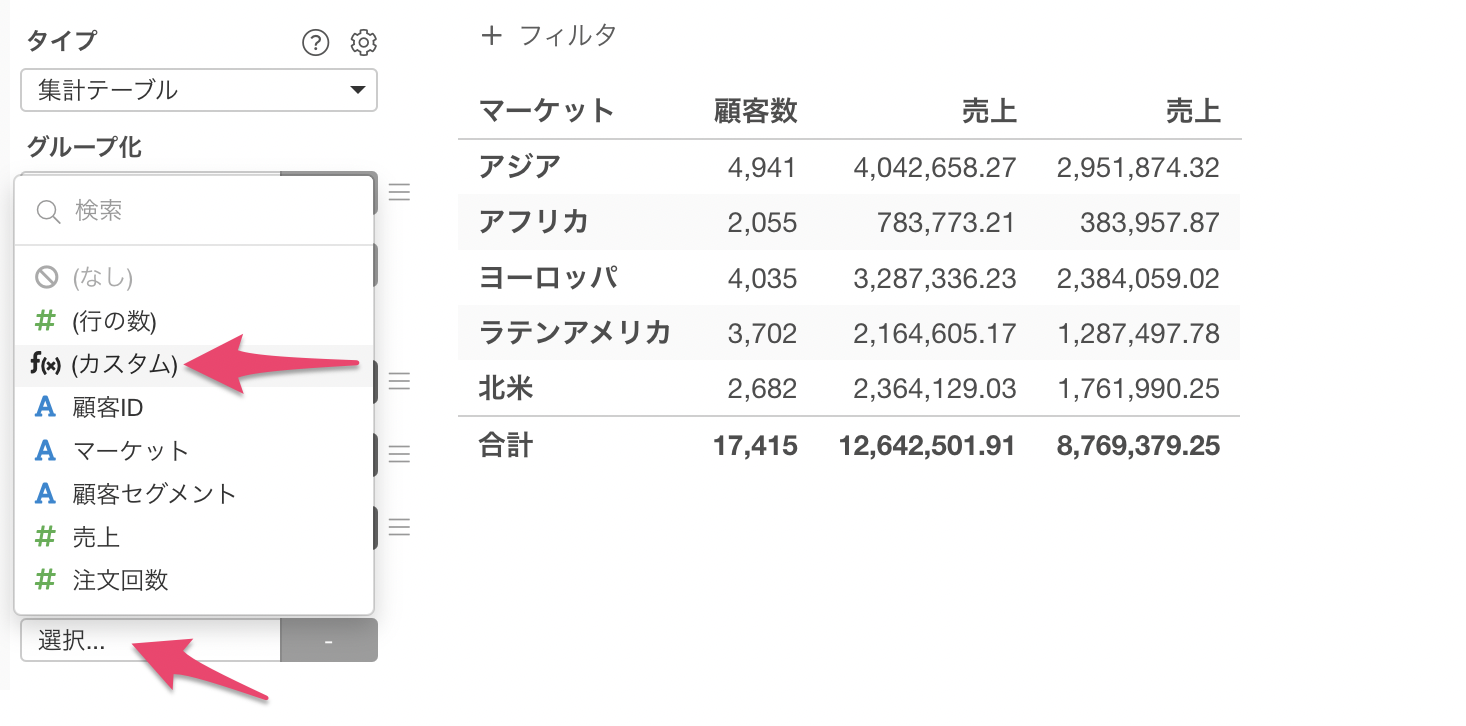This screenshot has height=726, width=1466.
Task: Open the 選択... column dropdown
Action: pos(151,640)
